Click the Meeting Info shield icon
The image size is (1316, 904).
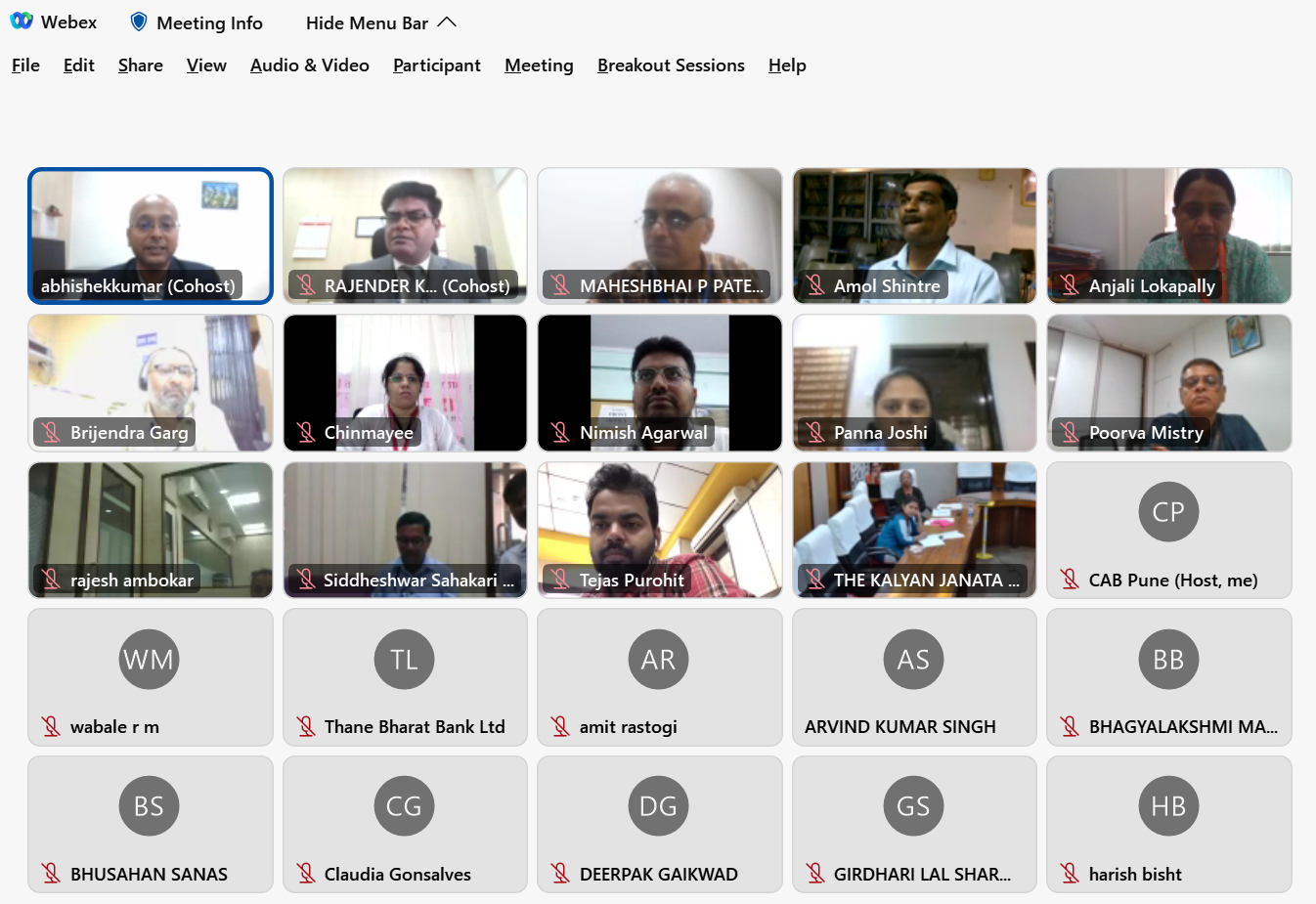(x=139, y=22)
